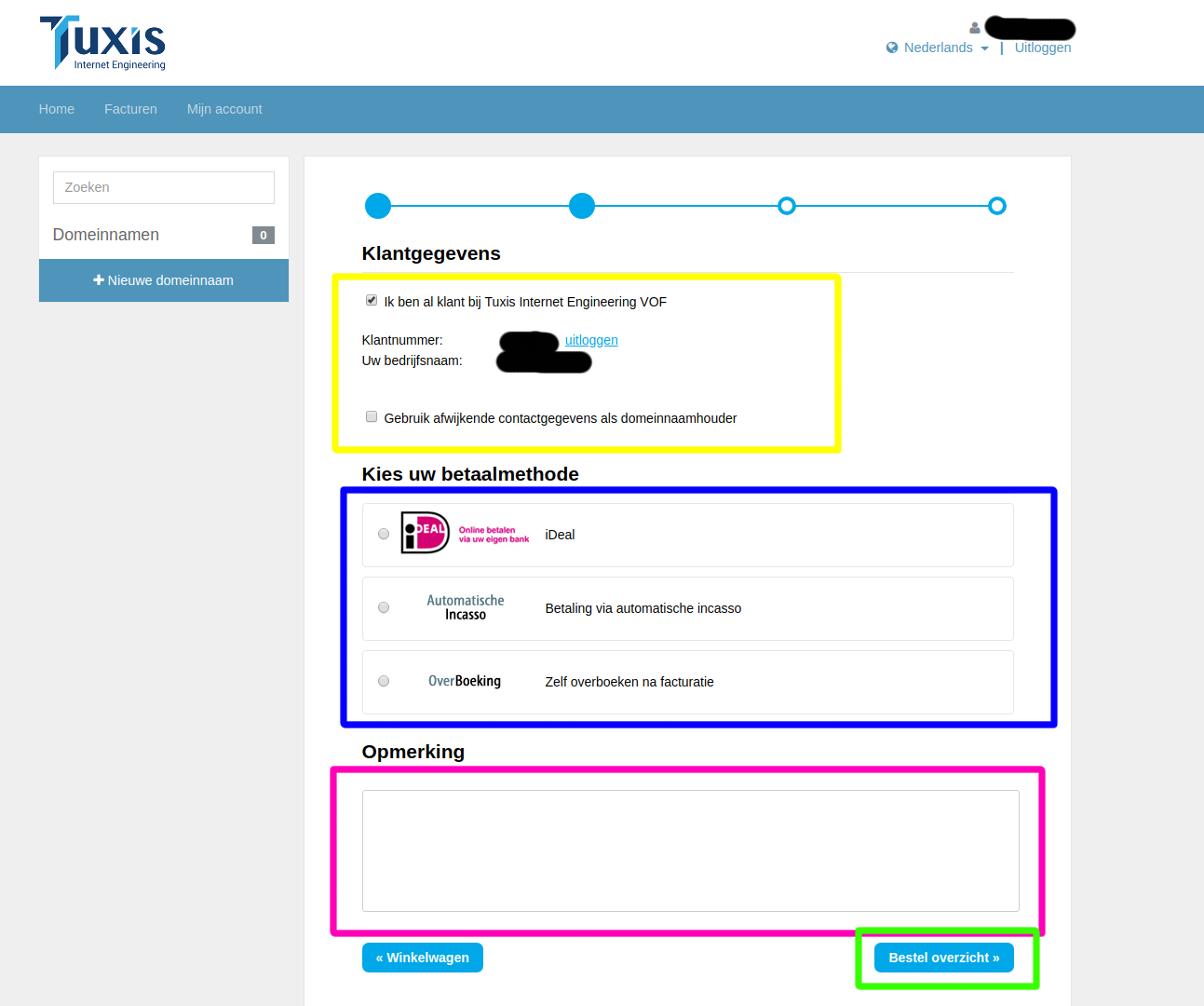The height and width of the screenshot is (1006, 1204).
Task: Click the globe icon beside Nederlands
Action: tap(892, 48)
